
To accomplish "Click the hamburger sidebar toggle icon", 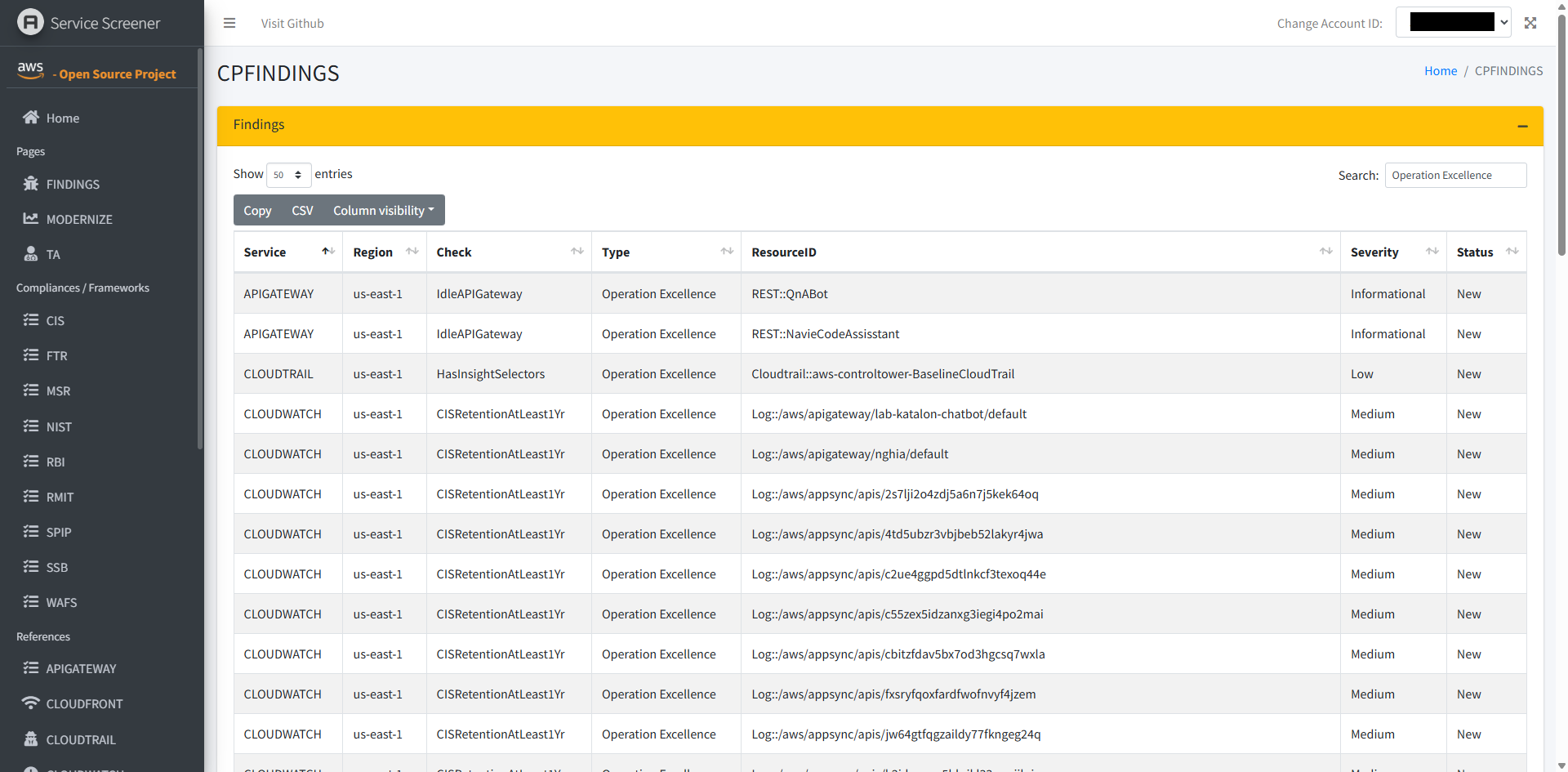I will tap(229, 23).
